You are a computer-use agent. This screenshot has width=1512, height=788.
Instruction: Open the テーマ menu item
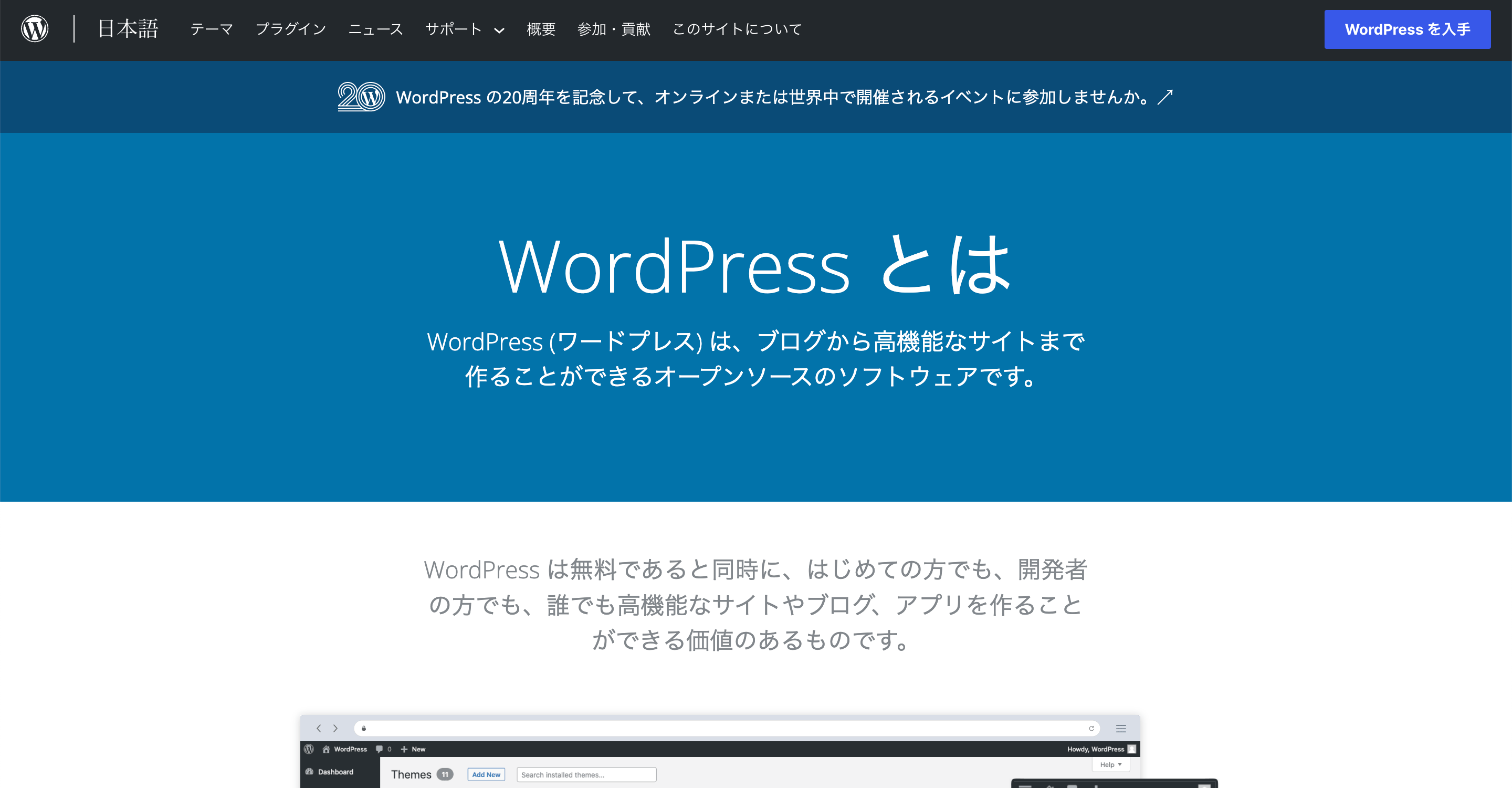coord(211,29)
